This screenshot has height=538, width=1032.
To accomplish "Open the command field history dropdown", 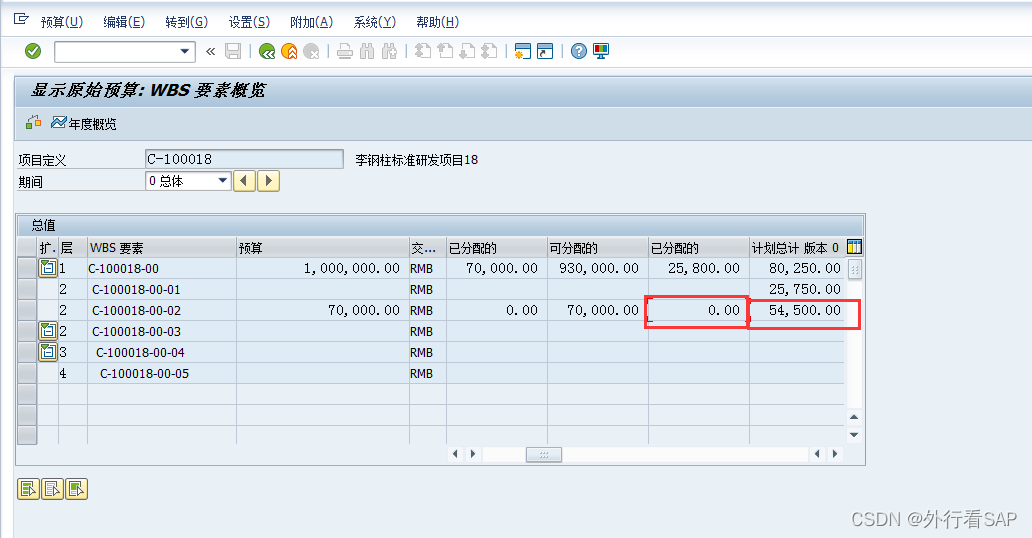I will click(185, 51).
